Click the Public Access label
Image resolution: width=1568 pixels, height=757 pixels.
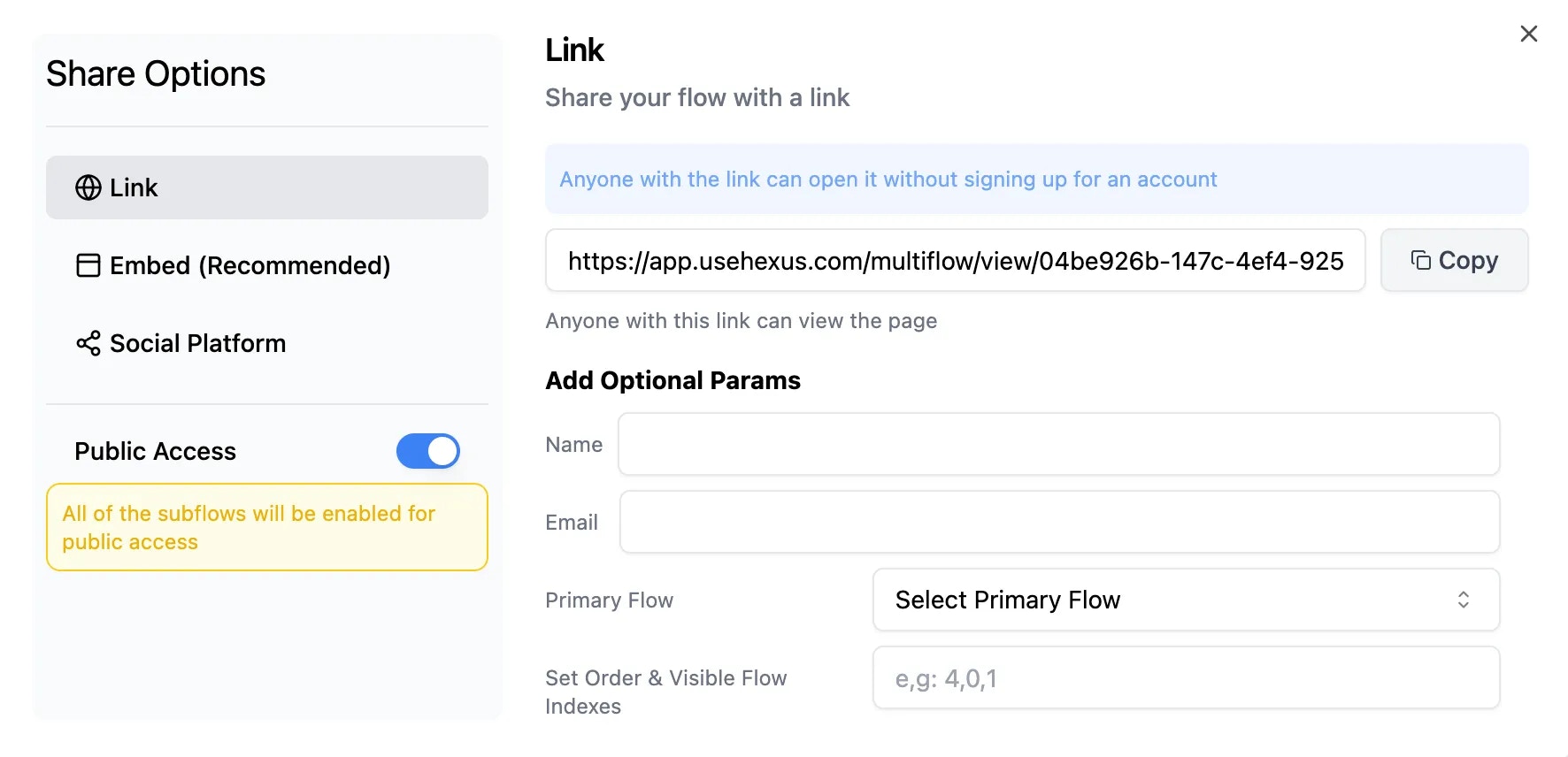click(x=156, y=451)
